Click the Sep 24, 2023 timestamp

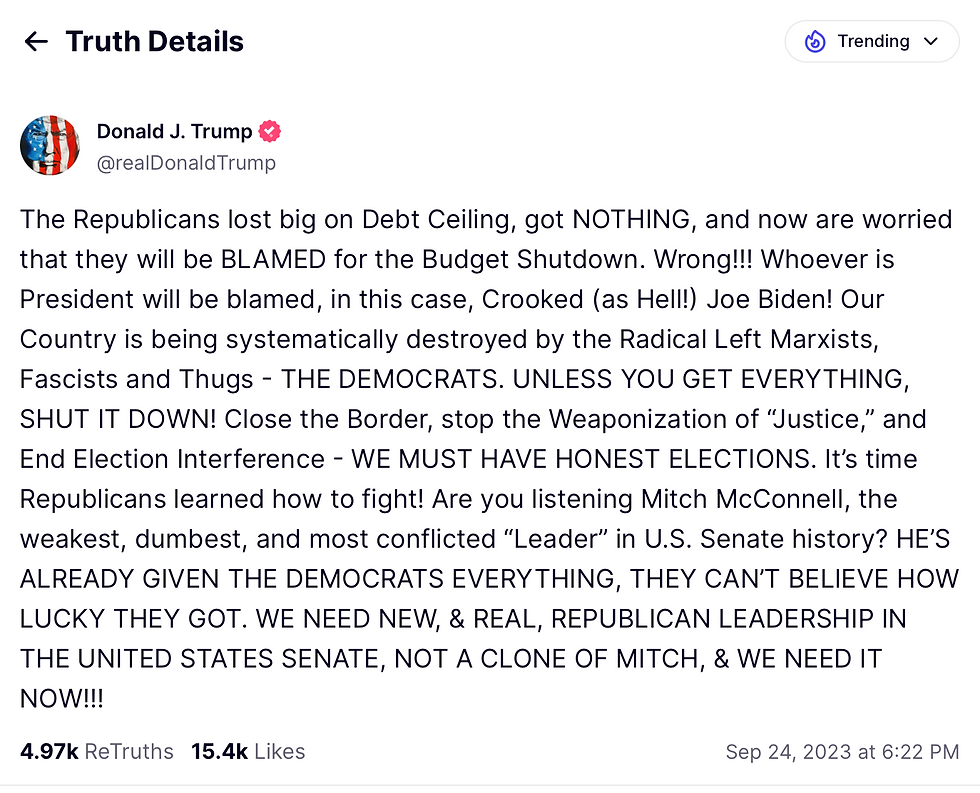coord(842,752)
